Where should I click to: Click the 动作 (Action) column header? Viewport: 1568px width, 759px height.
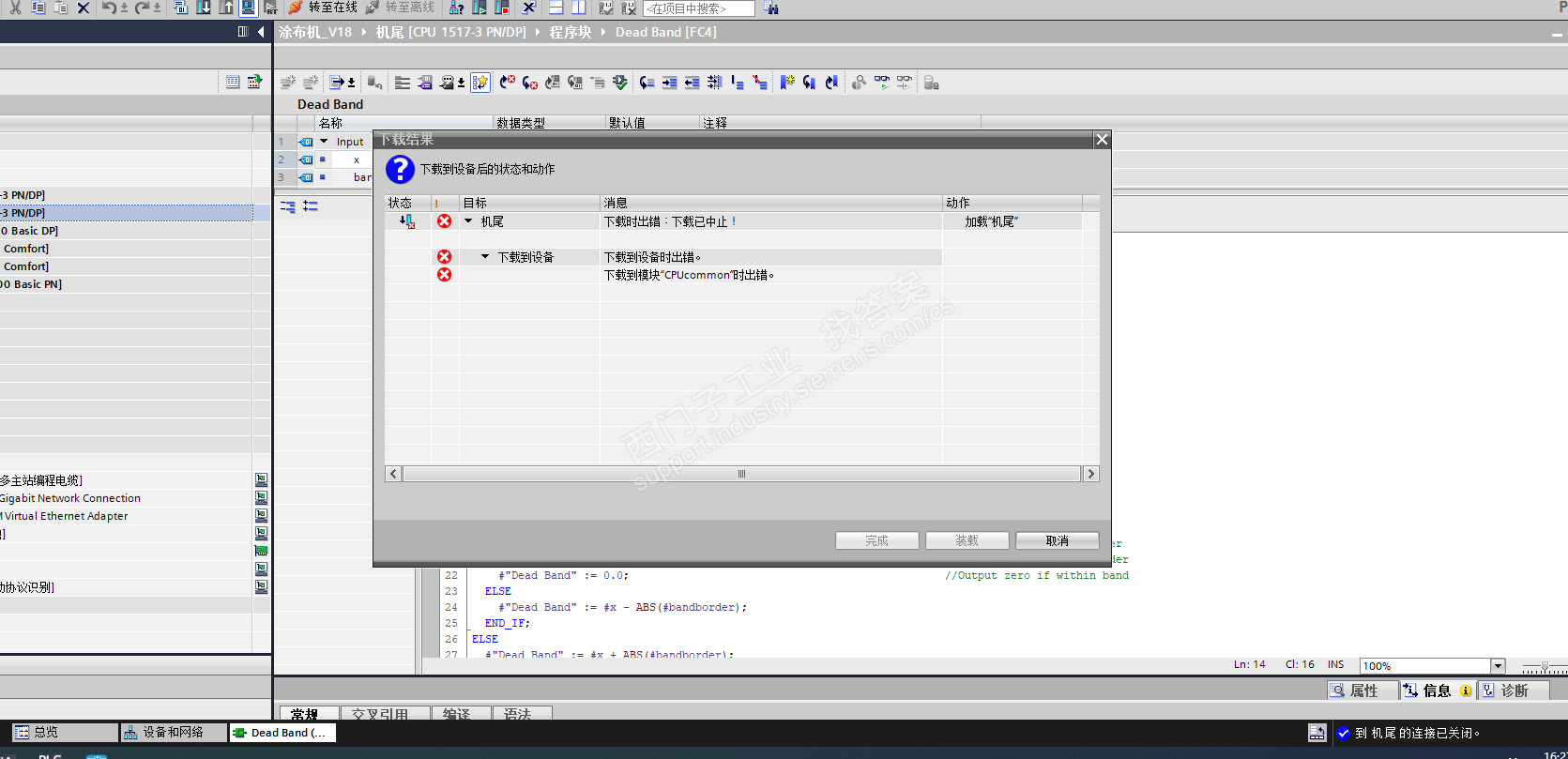pos(1012,203)
